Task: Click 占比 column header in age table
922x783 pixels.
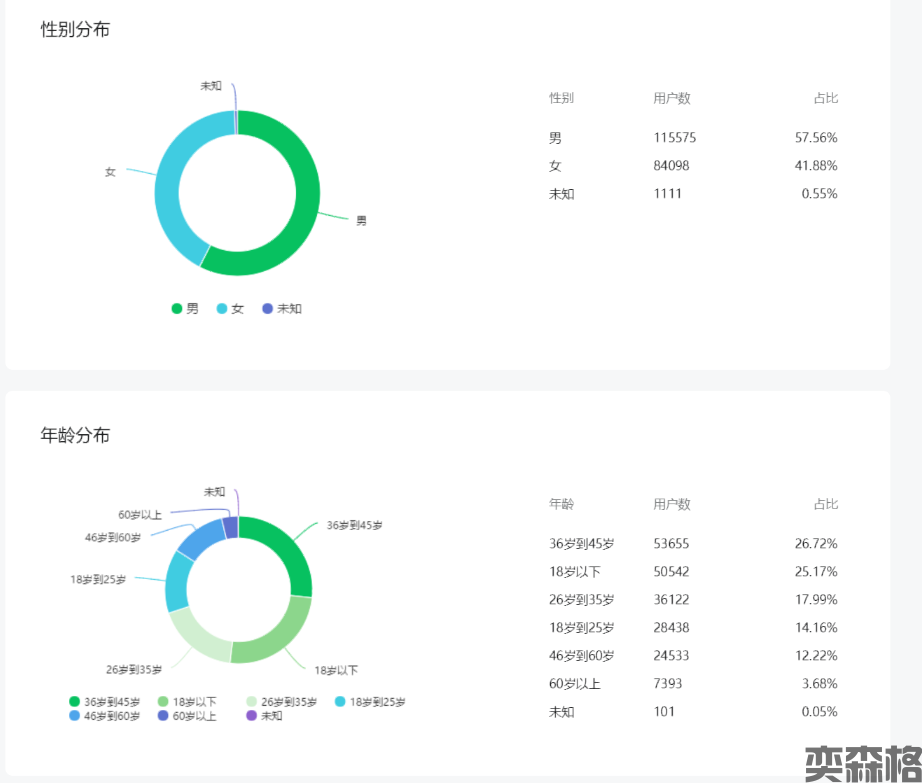Action: (825, 504)
